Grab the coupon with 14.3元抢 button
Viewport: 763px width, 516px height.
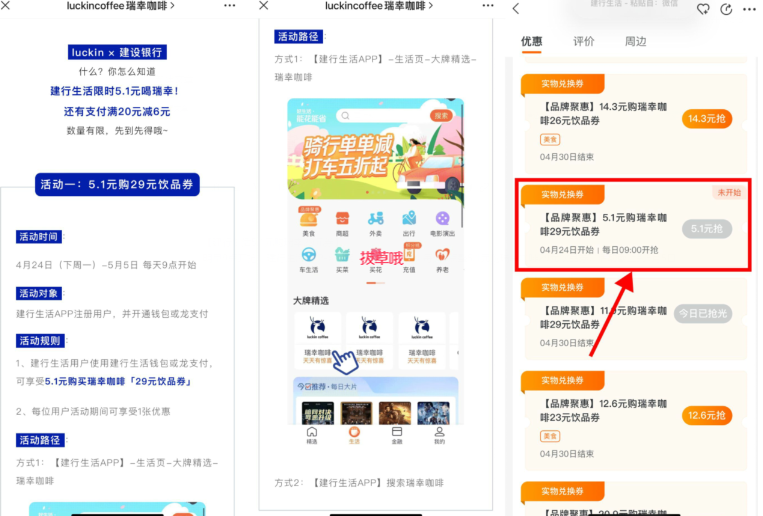tap(707, 119)
